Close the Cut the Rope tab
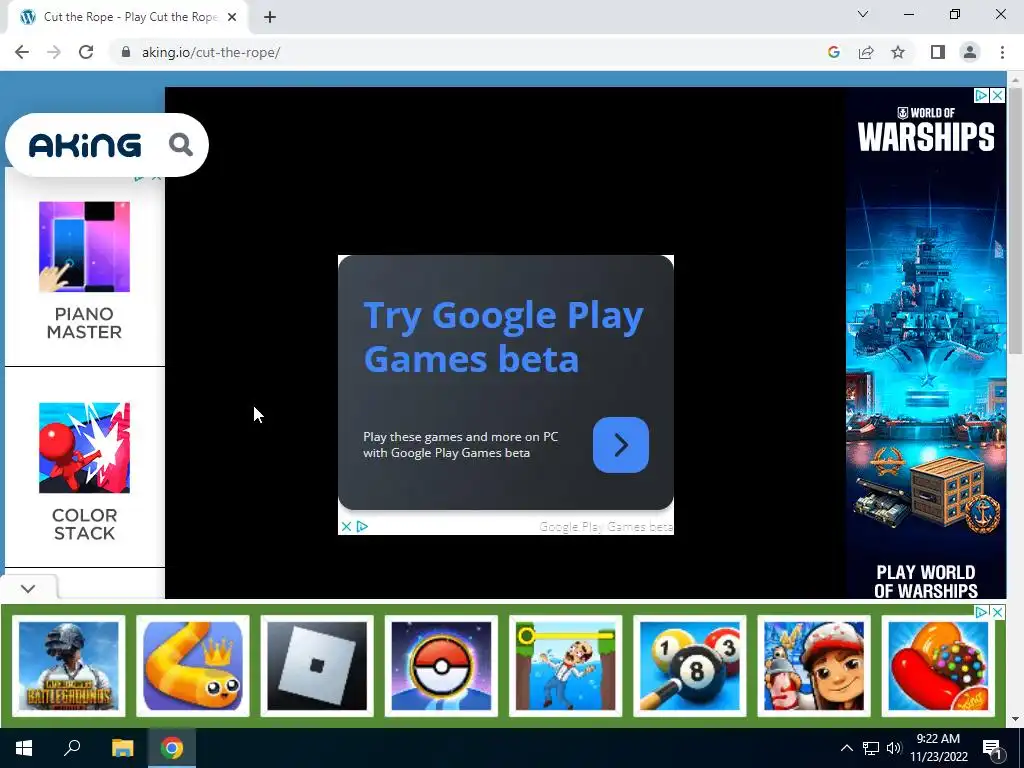1024x768 pixels. 232,17
